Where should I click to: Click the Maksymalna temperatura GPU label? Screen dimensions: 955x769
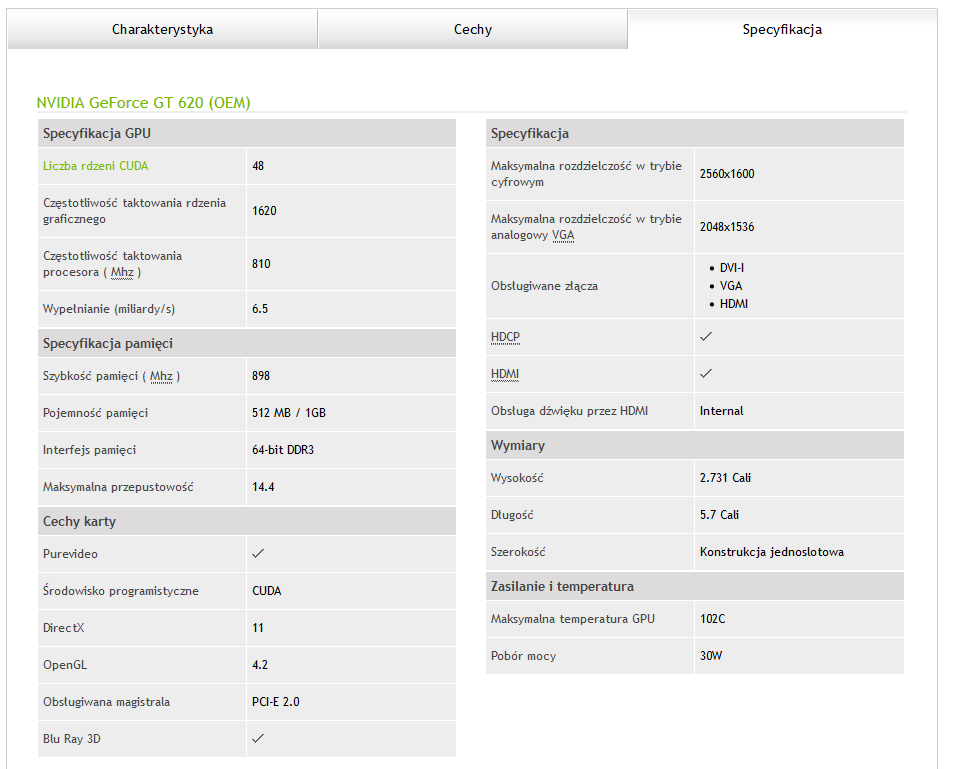(573, 619)
